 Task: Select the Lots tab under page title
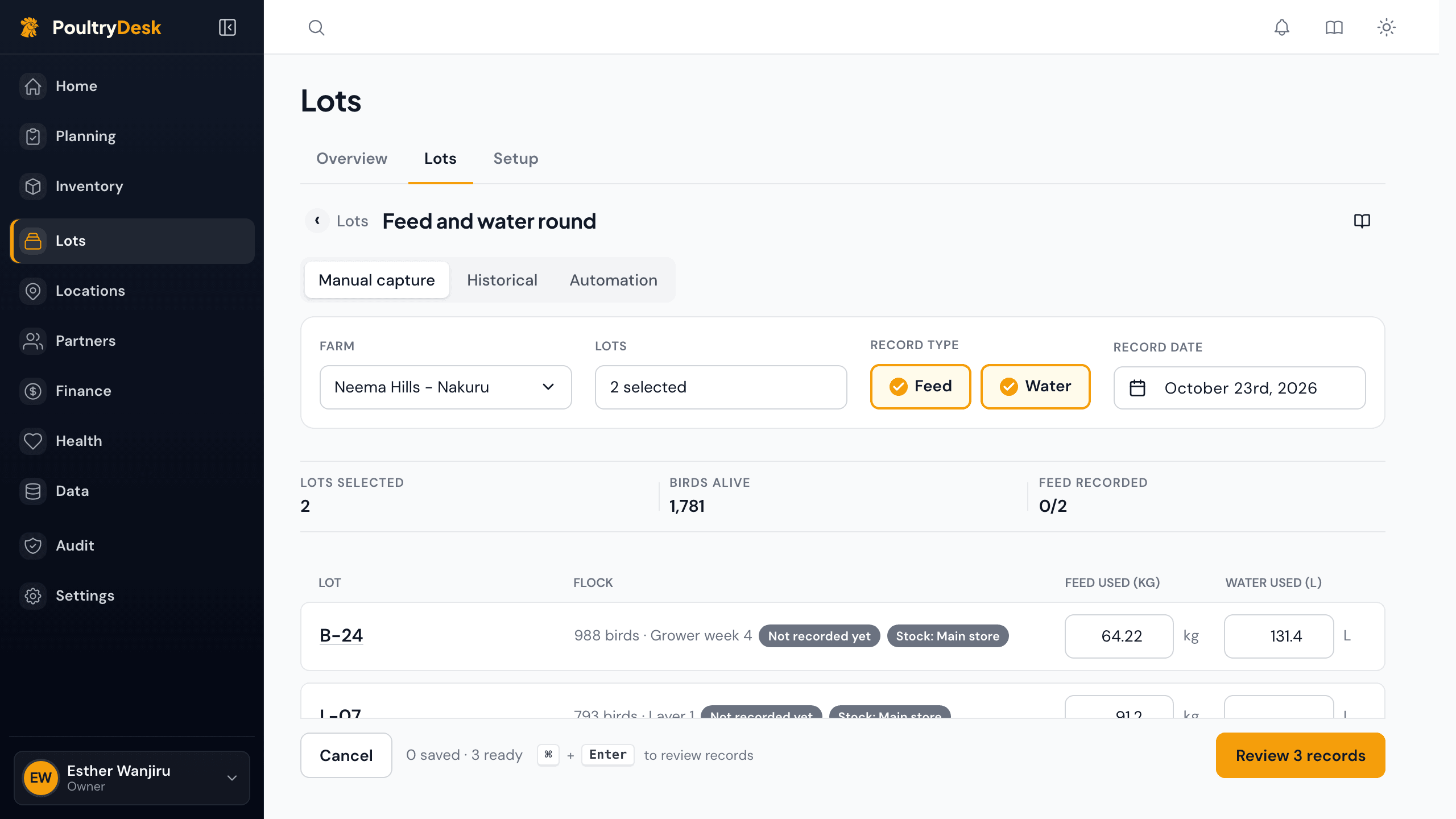[x=440, y=159]
